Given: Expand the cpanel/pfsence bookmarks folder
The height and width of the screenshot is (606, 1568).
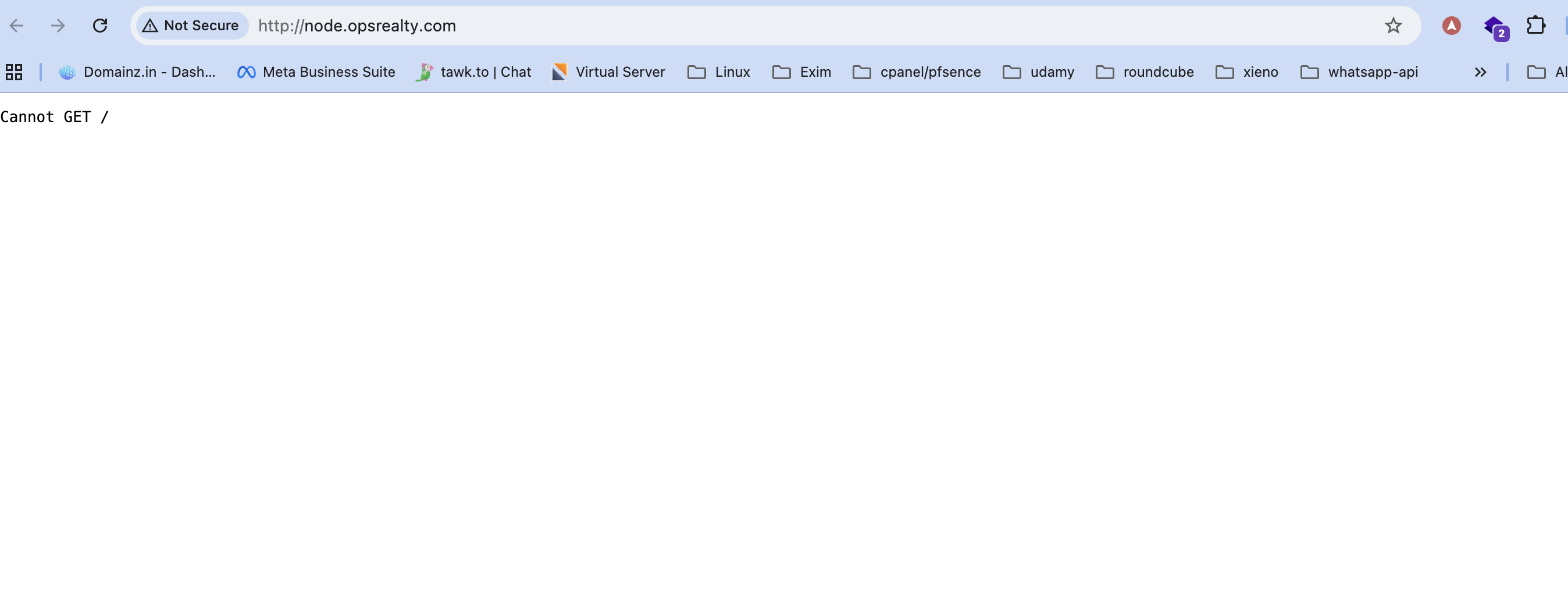Looking at the screenshot, I should [917, 72].
